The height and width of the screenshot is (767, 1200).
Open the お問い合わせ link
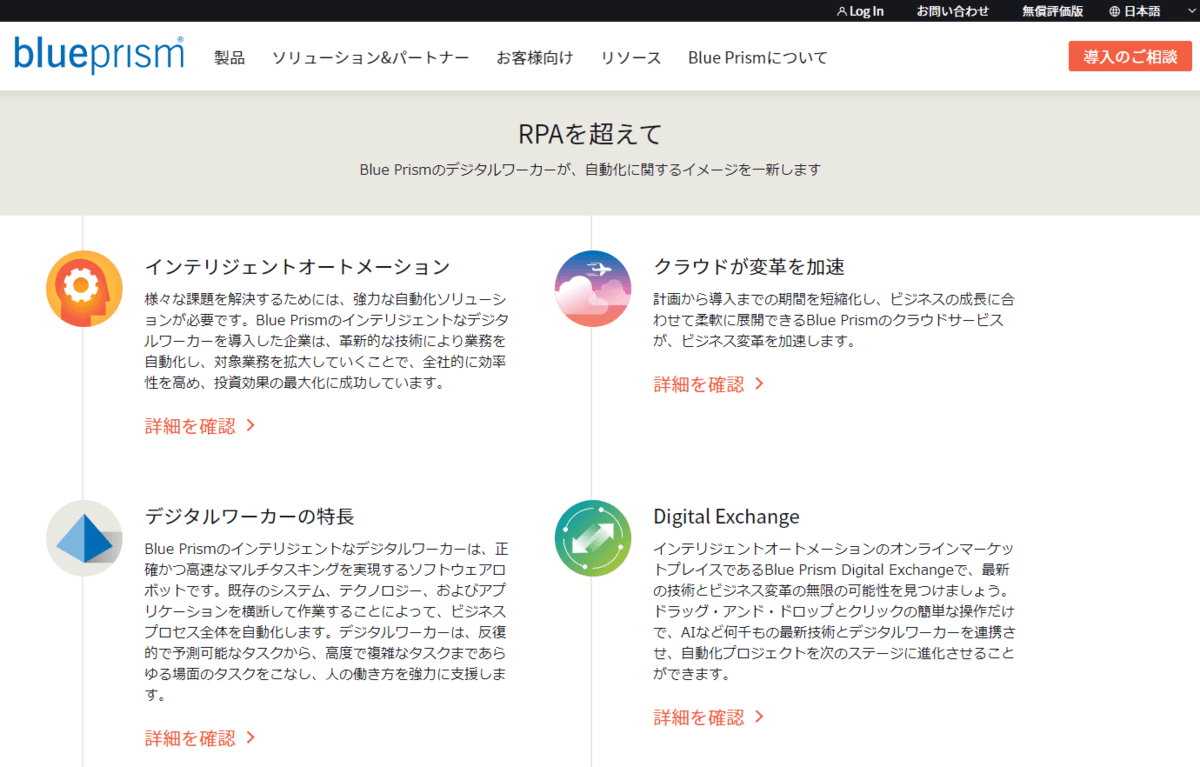pos(952,11)
